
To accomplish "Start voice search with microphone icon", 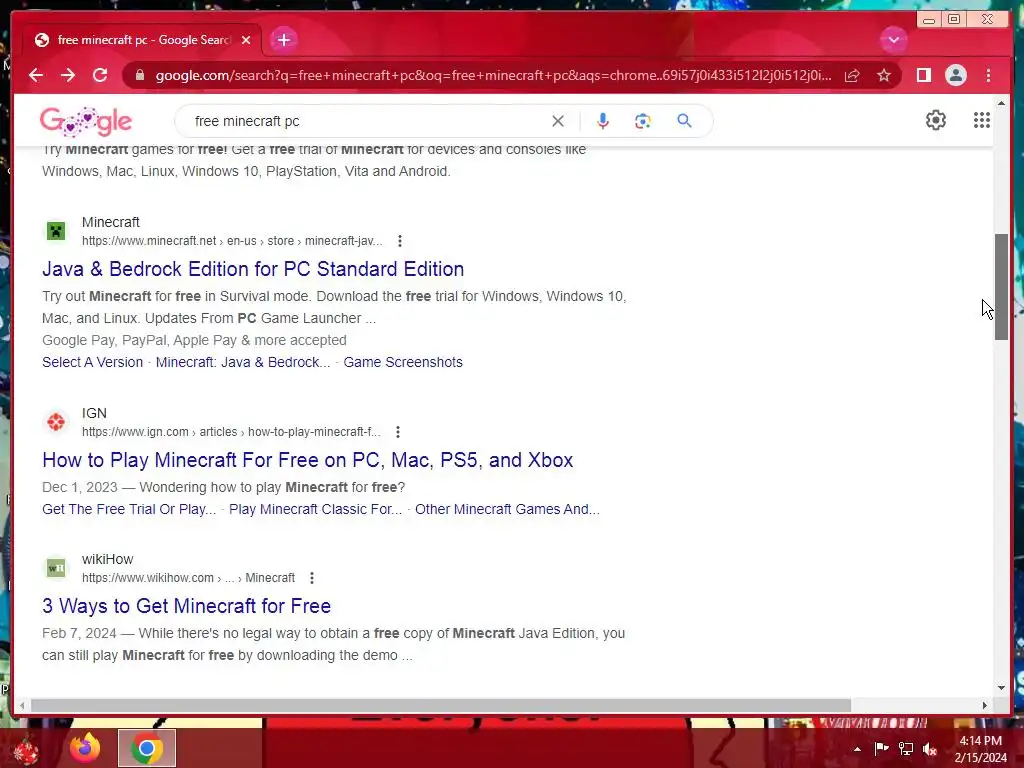I will tap(603, 121).
